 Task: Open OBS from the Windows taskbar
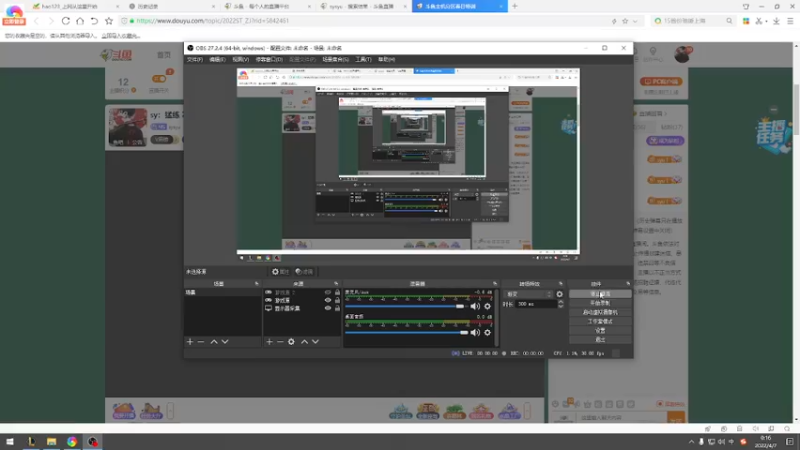pos(92,442)
